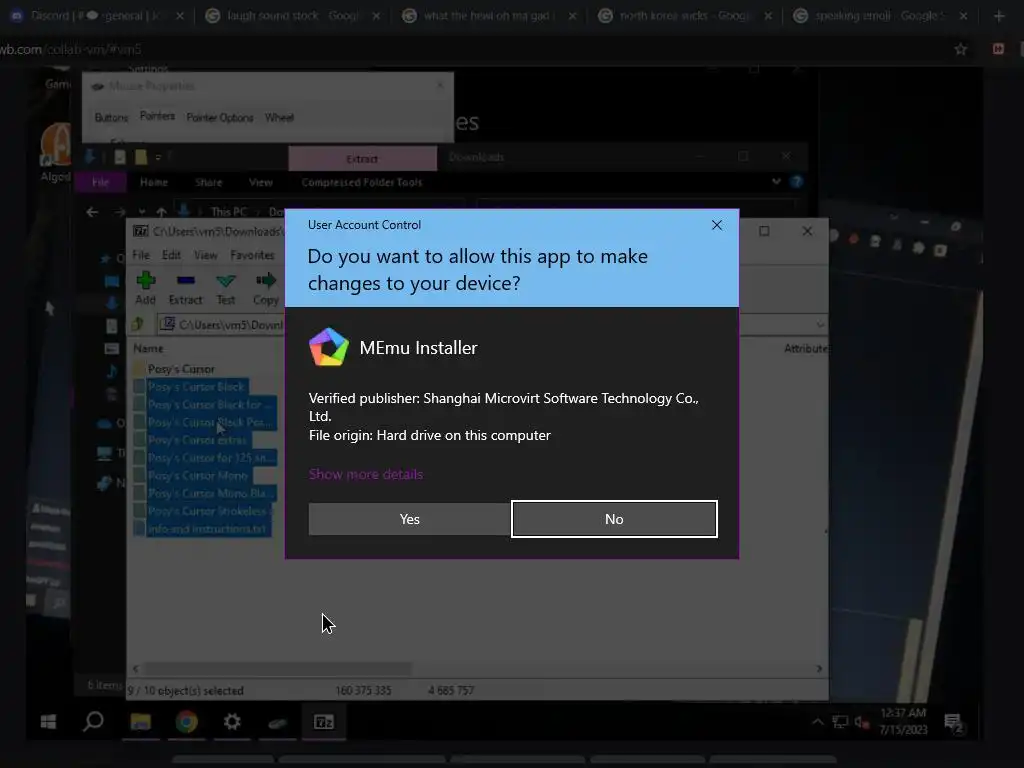Expand the 7-Zip address bar dropdown arrow

click(x=820, y=325)
